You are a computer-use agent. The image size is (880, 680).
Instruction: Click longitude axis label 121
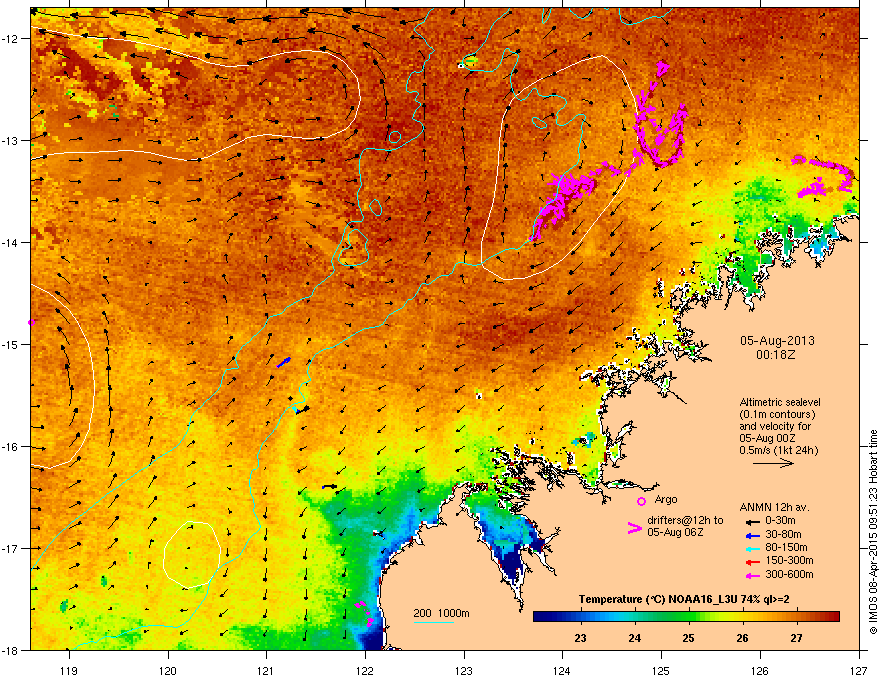coord(266,670)
